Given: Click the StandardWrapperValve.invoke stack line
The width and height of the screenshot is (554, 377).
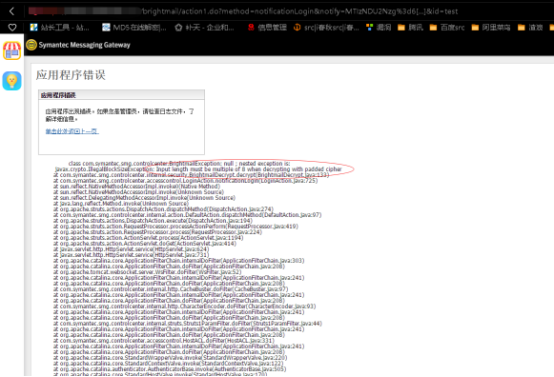Looking at the screenshot, I should click(x=170, y=358).
